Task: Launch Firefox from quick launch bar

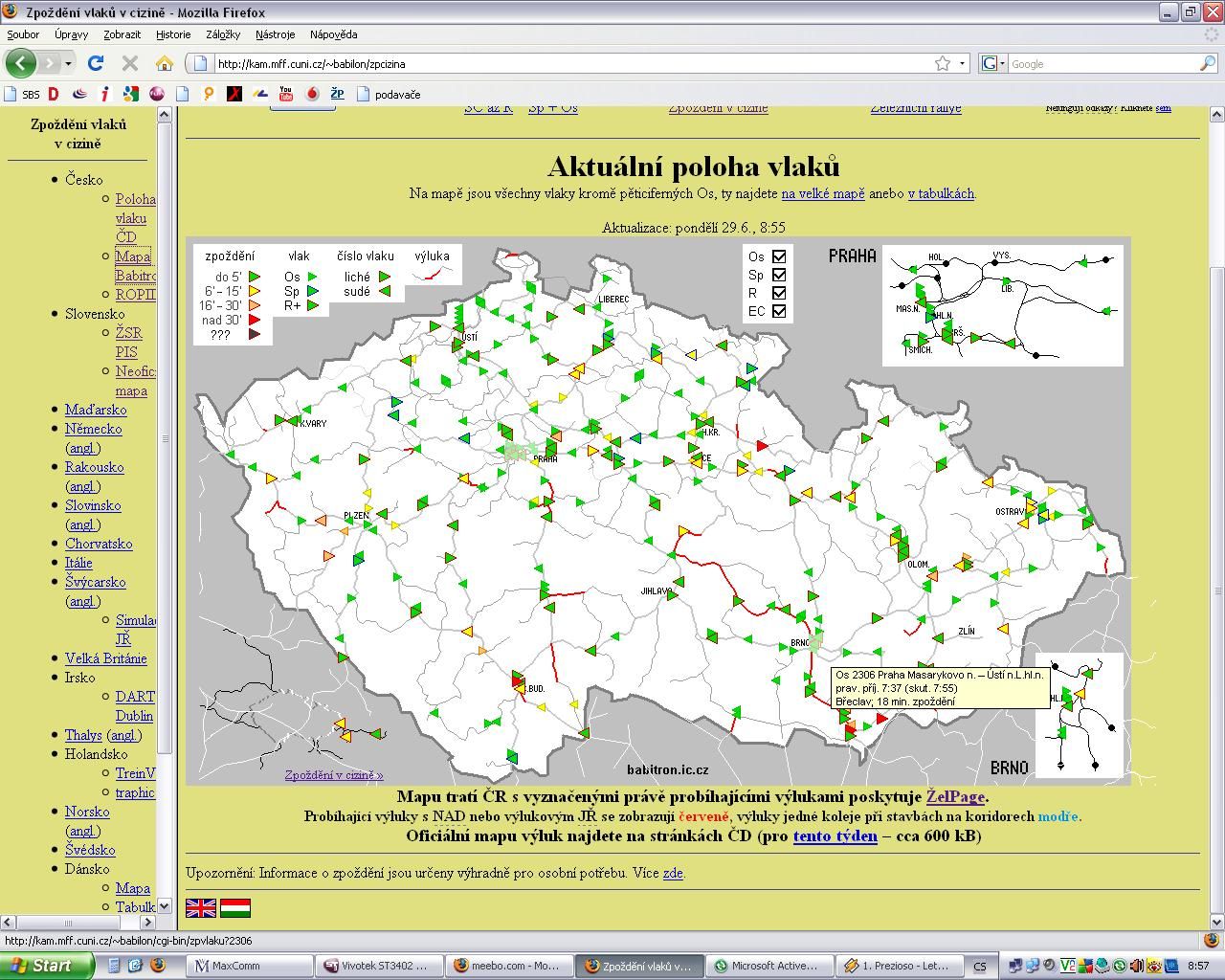Action: [x=157, y=966]
